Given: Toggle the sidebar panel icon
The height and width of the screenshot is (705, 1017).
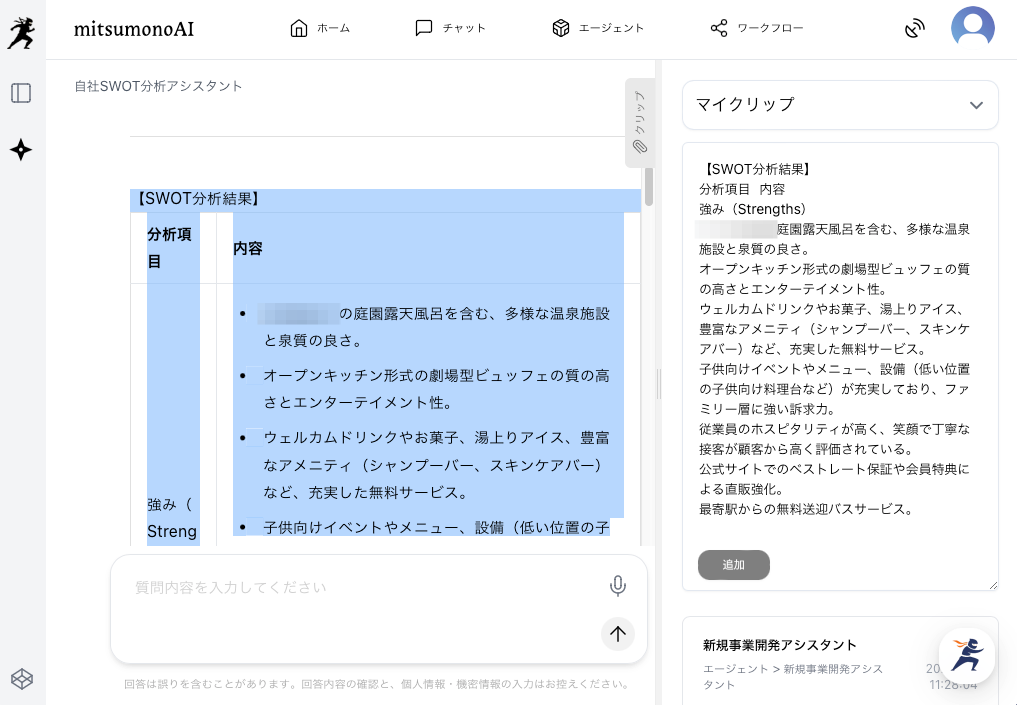Looking at the screenshot, I should (21, 93).
